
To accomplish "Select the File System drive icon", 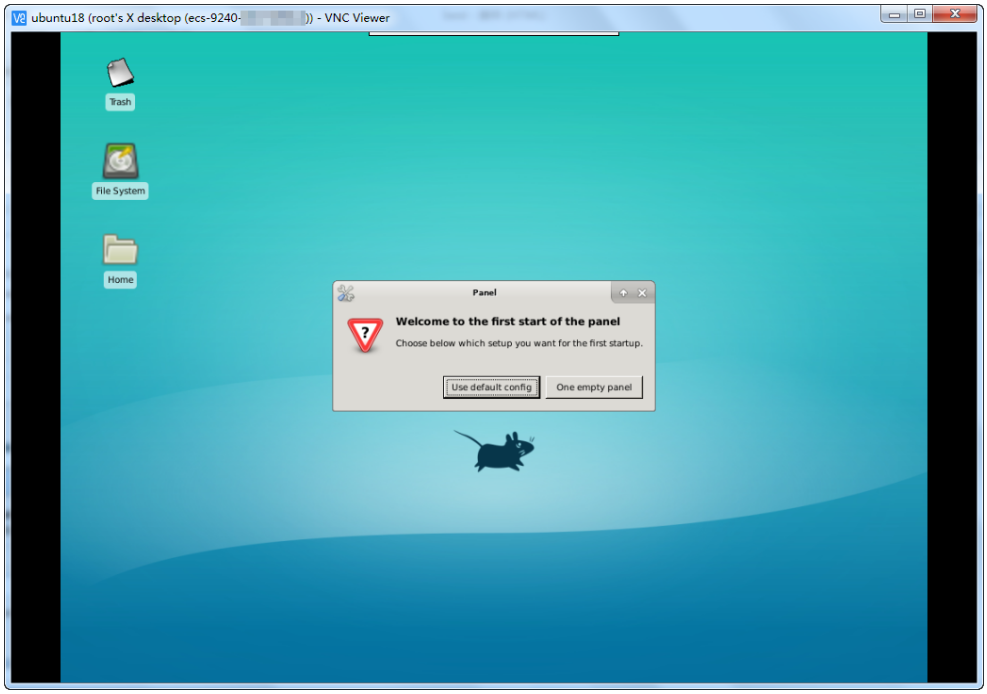I will 120,161.
